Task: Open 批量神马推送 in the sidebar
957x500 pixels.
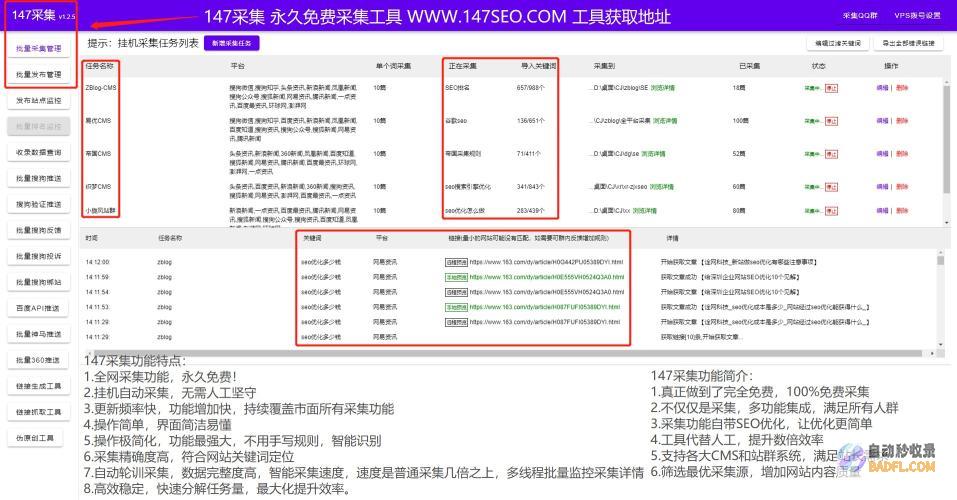Action: coord(38,334)
